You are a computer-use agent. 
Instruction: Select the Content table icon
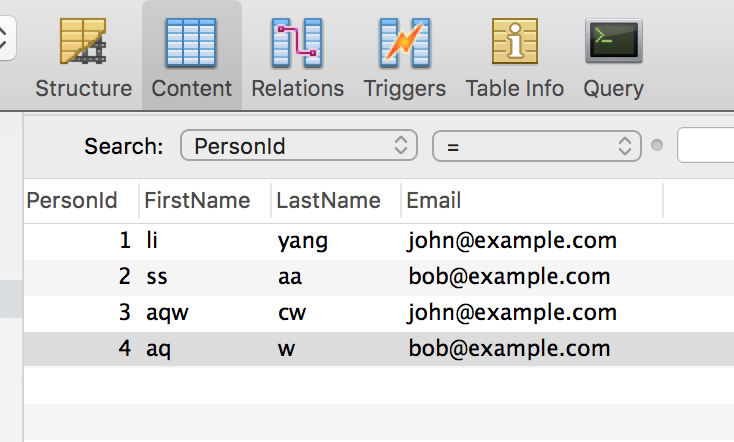(191, 42)
